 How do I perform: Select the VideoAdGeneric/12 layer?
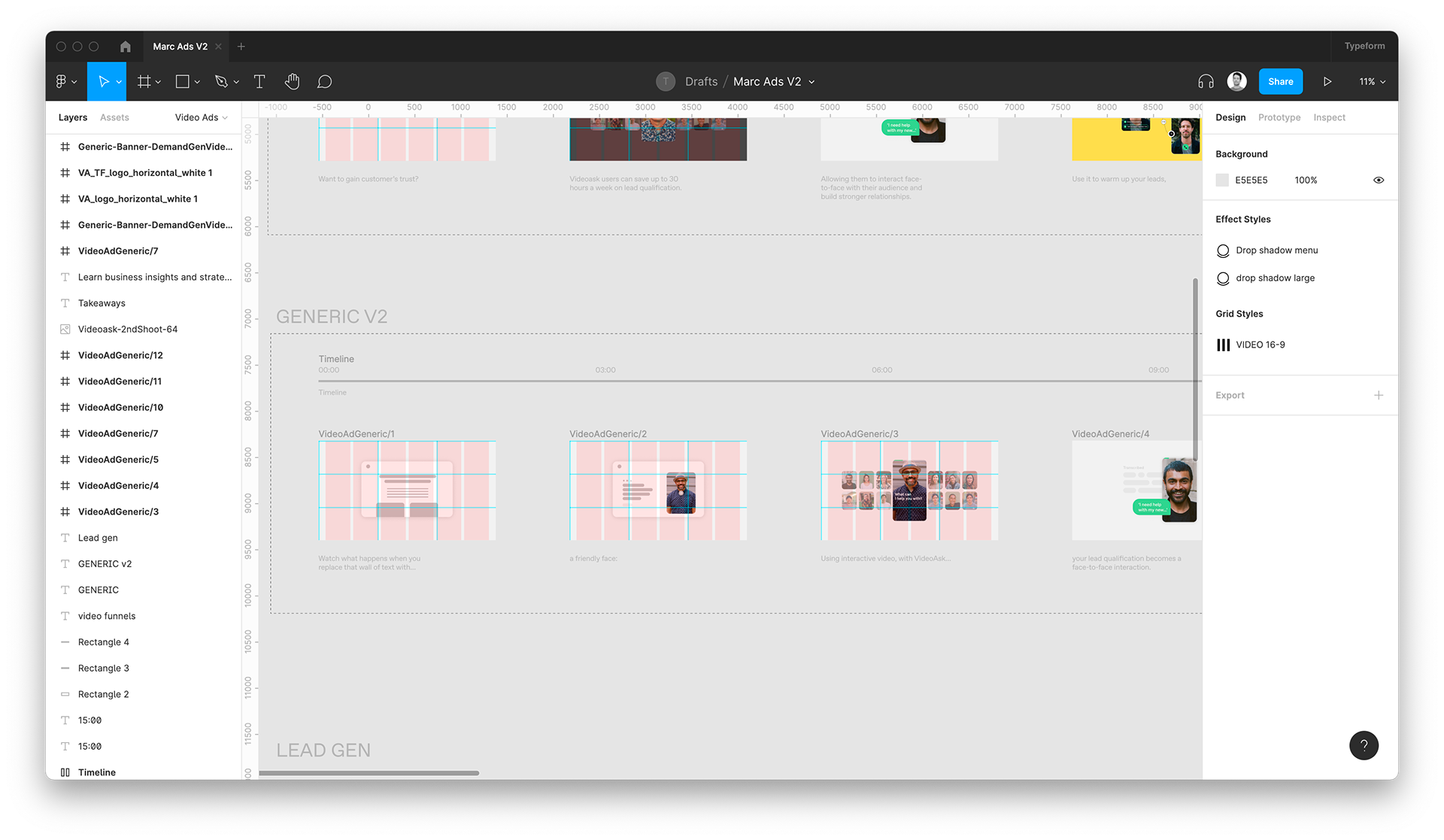pyautogui.click(x=120, y=355)
